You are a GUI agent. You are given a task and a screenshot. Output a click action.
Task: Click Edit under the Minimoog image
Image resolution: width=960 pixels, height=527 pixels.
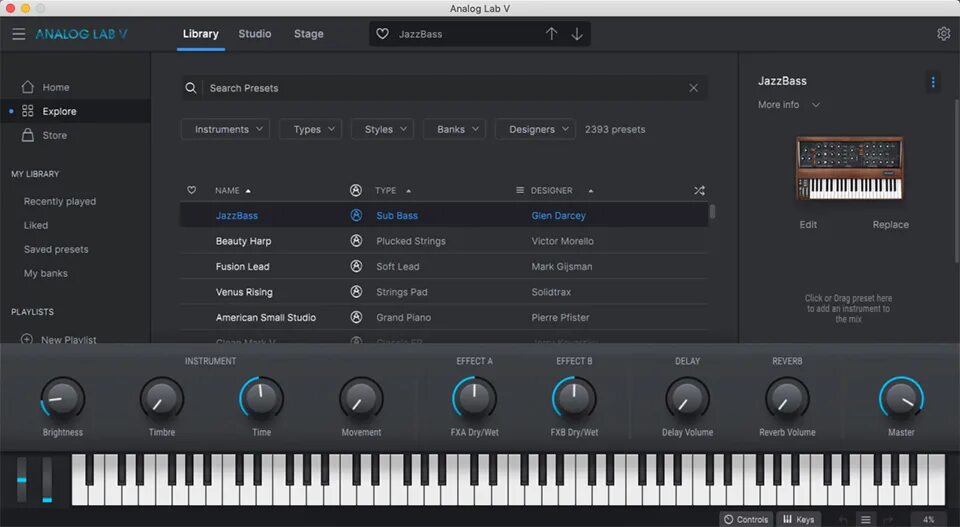point(808,225)
